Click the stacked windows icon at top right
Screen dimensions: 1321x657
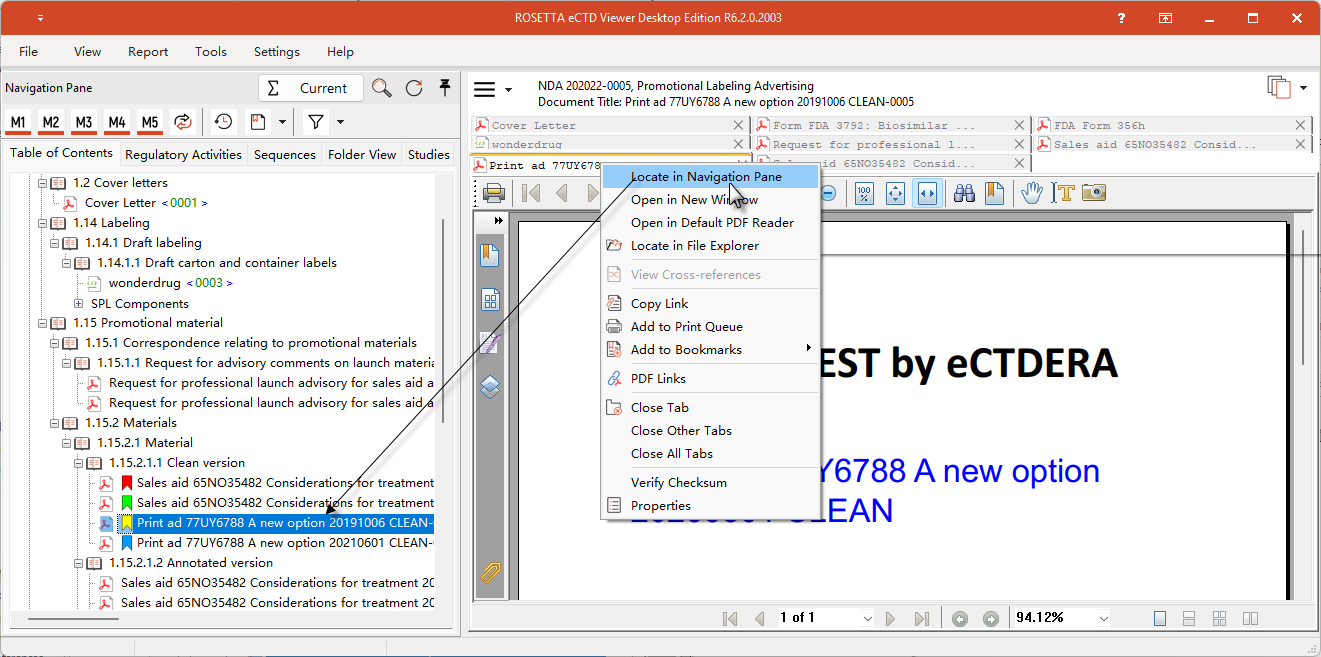pyautogui.click(x=1279, y=88)
